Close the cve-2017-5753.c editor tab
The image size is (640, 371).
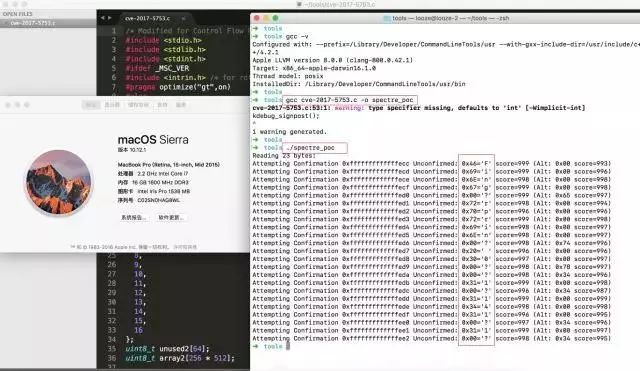tap(183, 18)
